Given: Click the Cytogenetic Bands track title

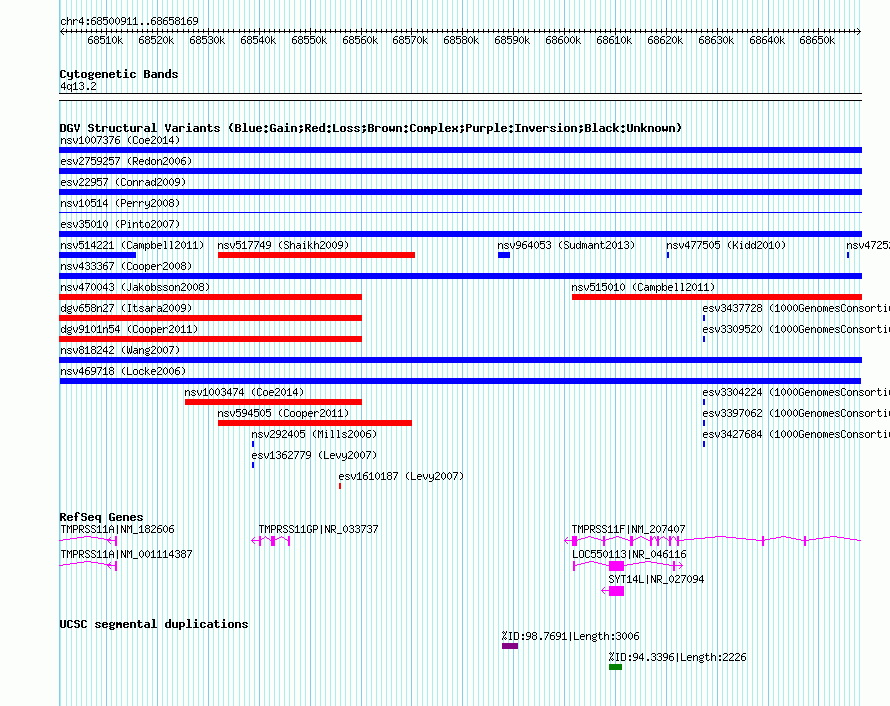Looking at the screenshot, I should pyautogui.click(x=119, y=74).
